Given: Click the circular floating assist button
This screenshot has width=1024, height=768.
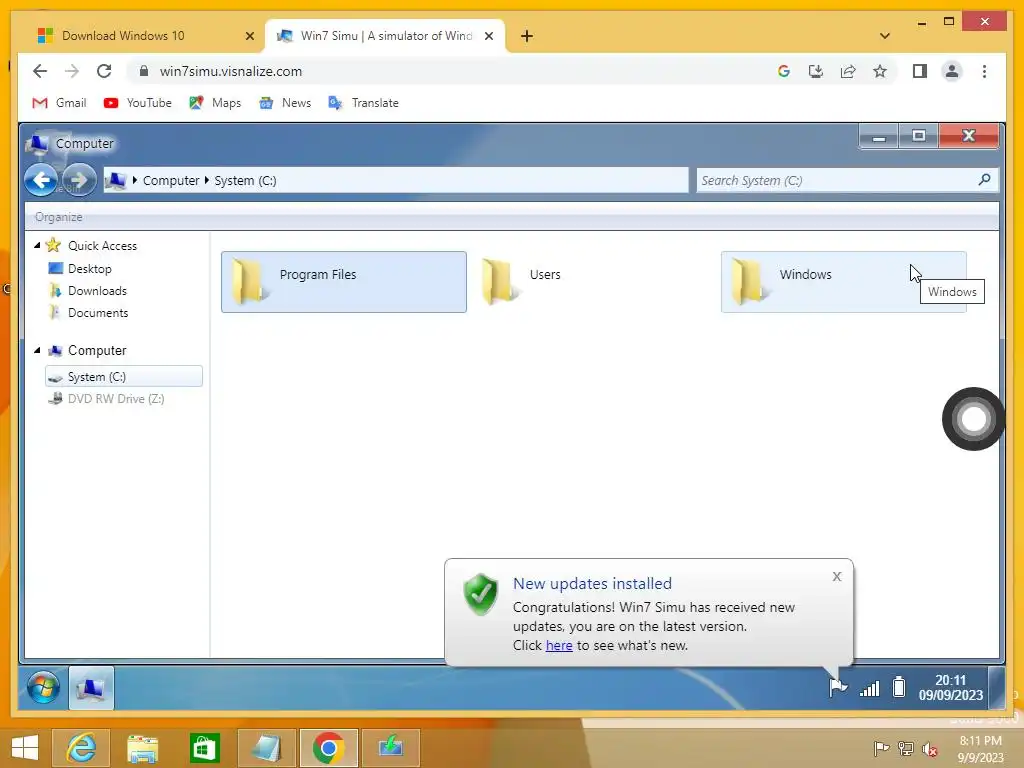Looking at the screenshot, I should tap(973, 419).
